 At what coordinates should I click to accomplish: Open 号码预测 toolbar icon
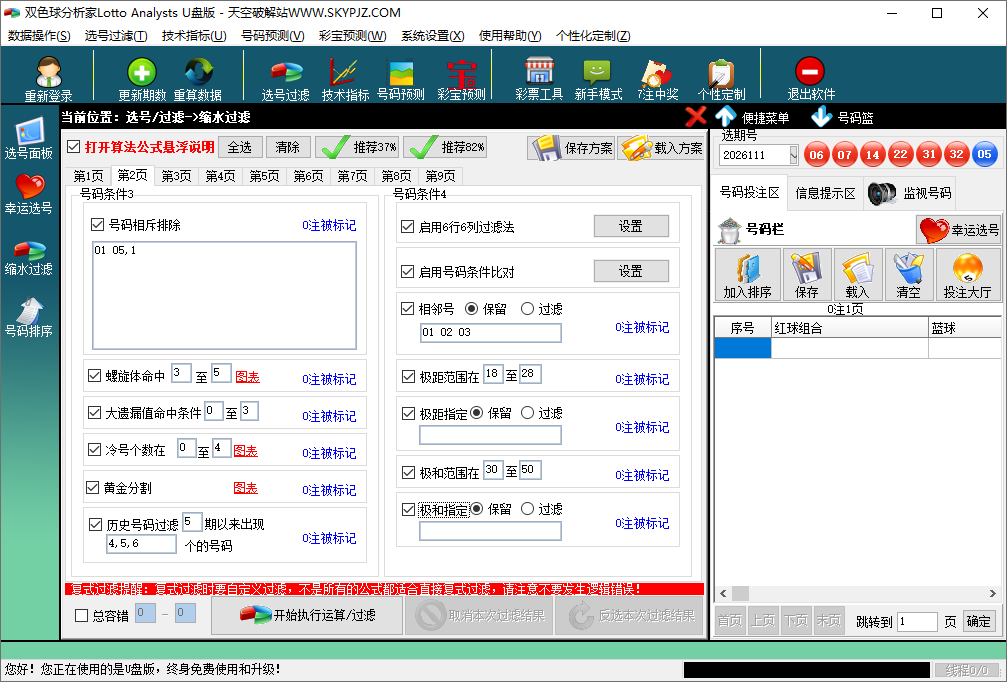click(401, 78)
